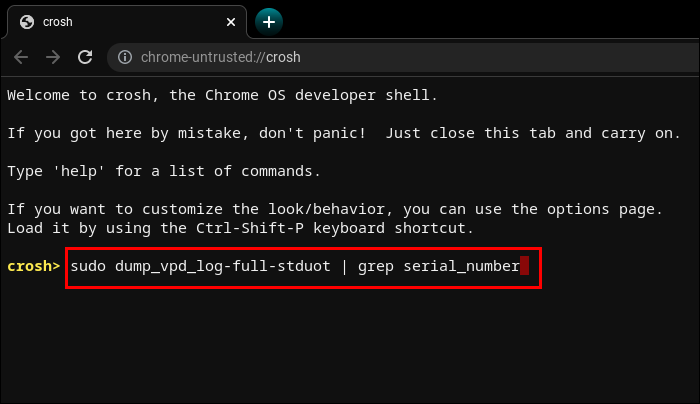This screenshot has height=404, width=700.
Task: Click the word sudo in the command
Action: pos(86,266)
